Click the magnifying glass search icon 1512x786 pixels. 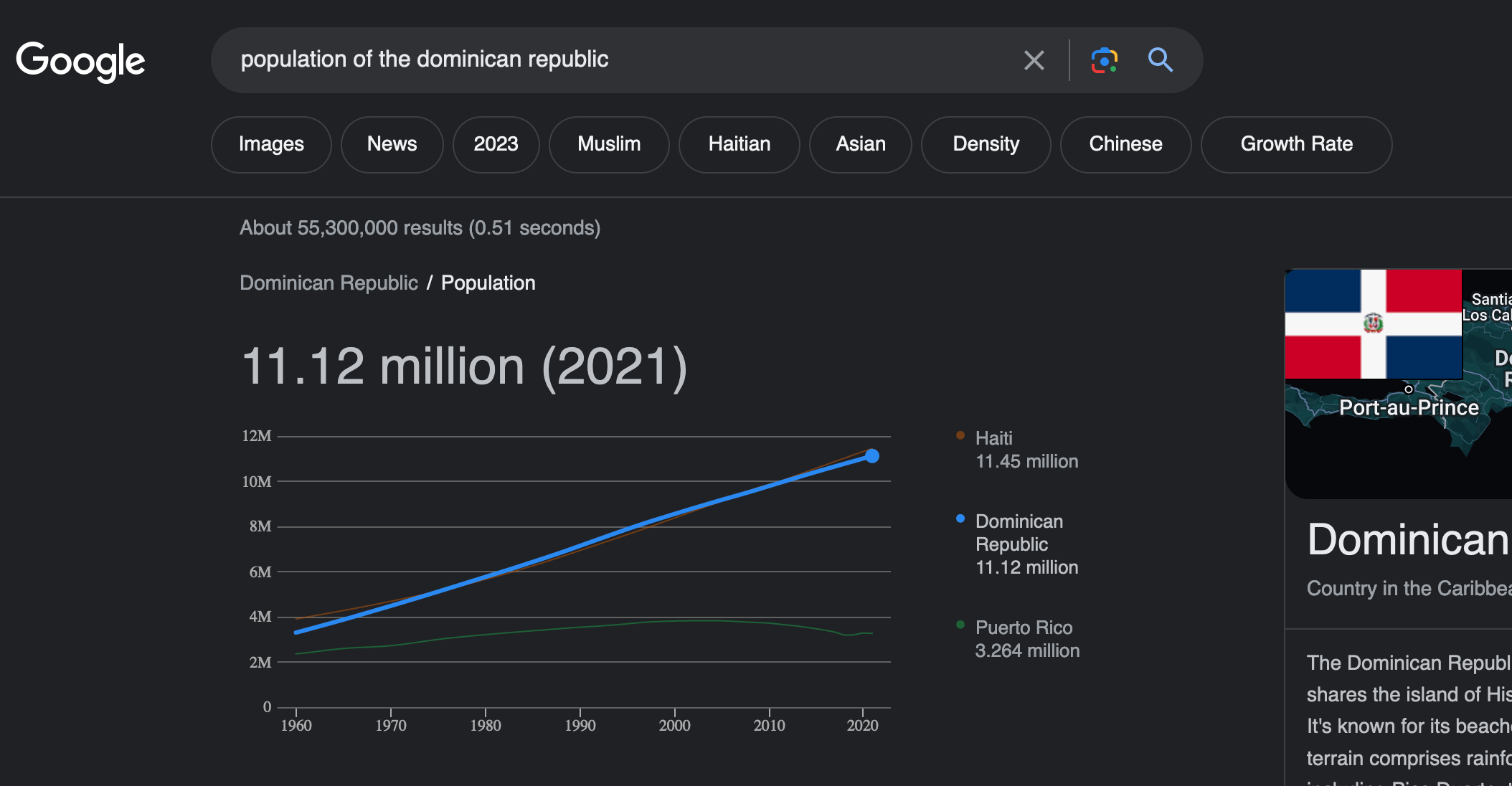coord(1160,60)
